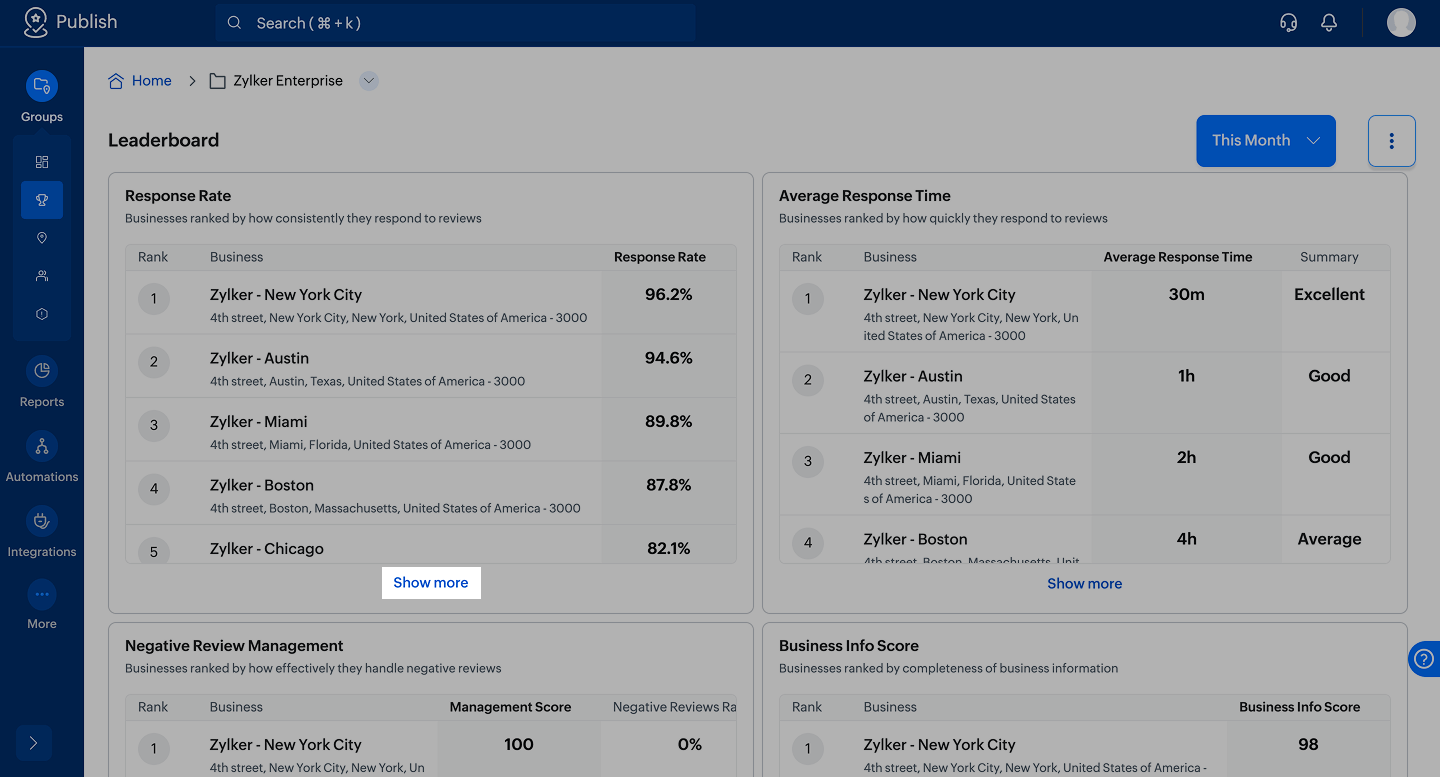This screenshot has width=1440, height=777.
Task: Click Show more under Response Rate
Action: click(431, 583)
